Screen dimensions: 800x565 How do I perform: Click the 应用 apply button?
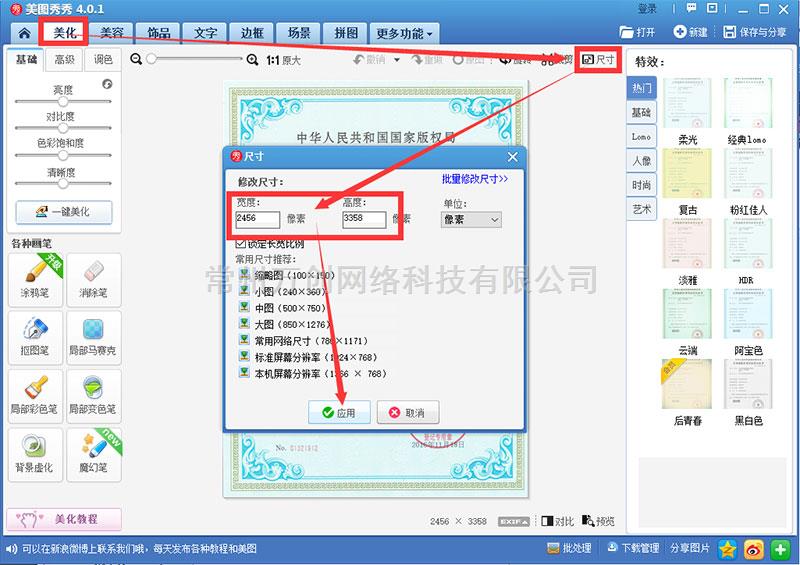(x=339, y=412)
